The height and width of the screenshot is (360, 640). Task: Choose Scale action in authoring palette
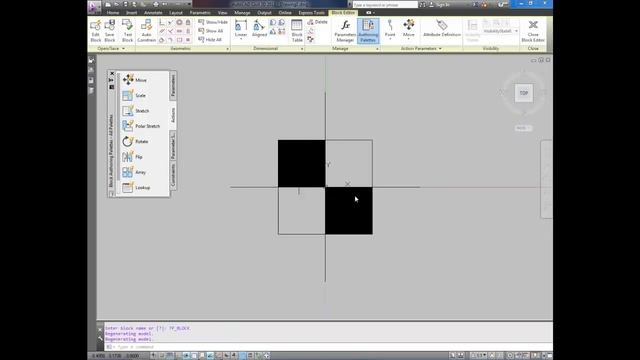coord(134,95)
